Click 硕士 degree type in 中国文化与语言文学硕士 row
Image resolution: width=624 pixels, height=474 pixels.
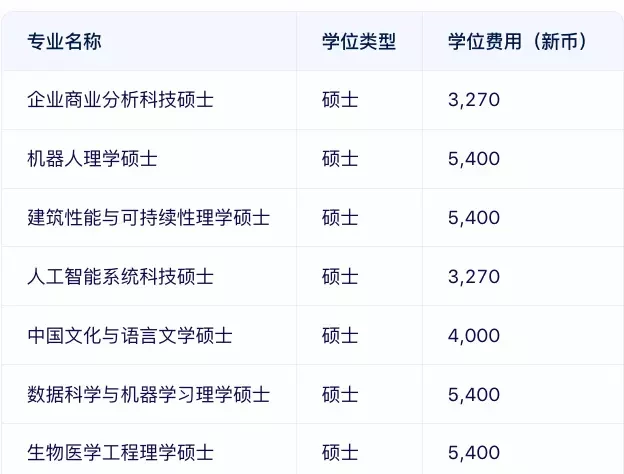(340, 336)
